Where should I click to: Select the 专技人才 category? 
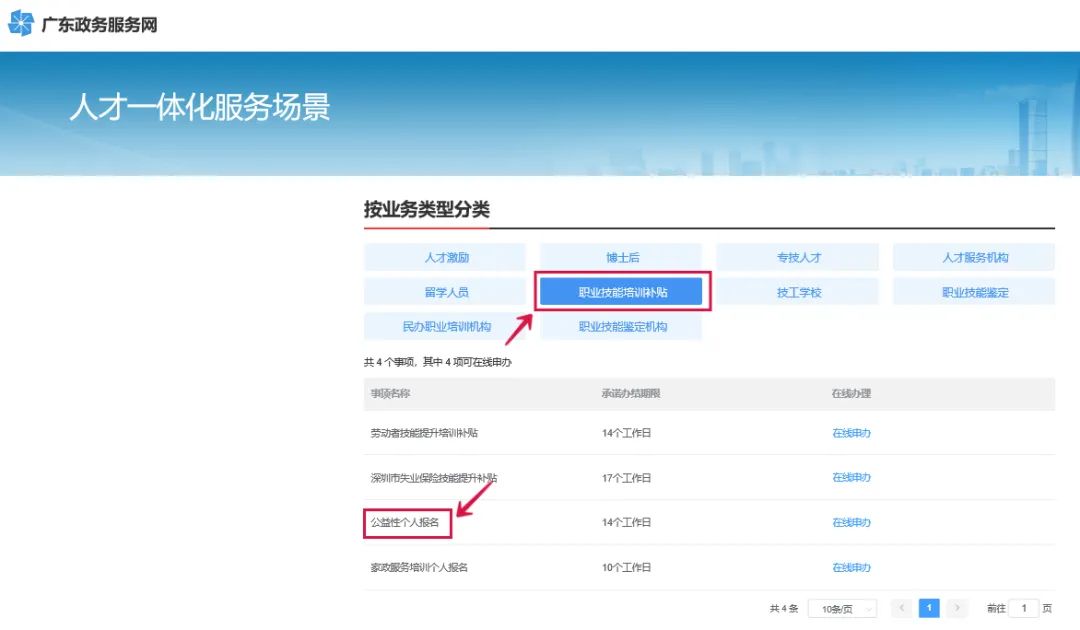point(799,257)
